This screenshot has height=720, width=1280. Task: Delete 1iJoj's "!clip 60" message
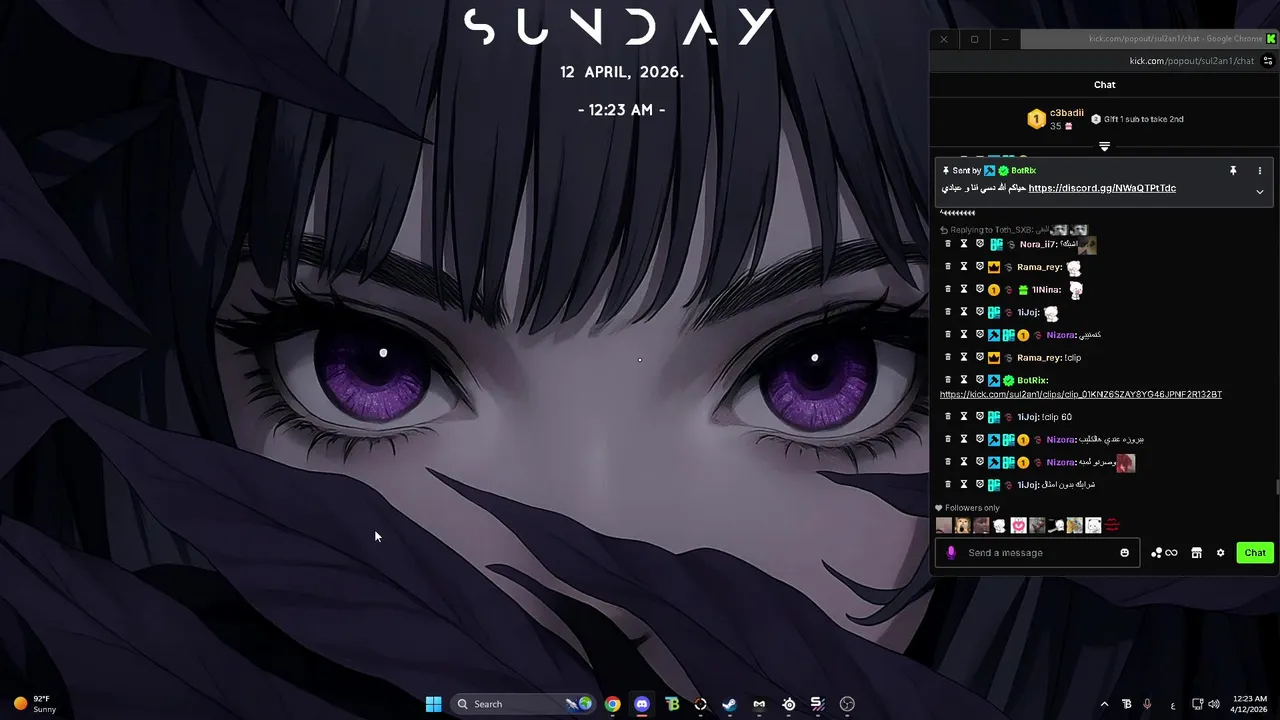click(x=948, y=416)
